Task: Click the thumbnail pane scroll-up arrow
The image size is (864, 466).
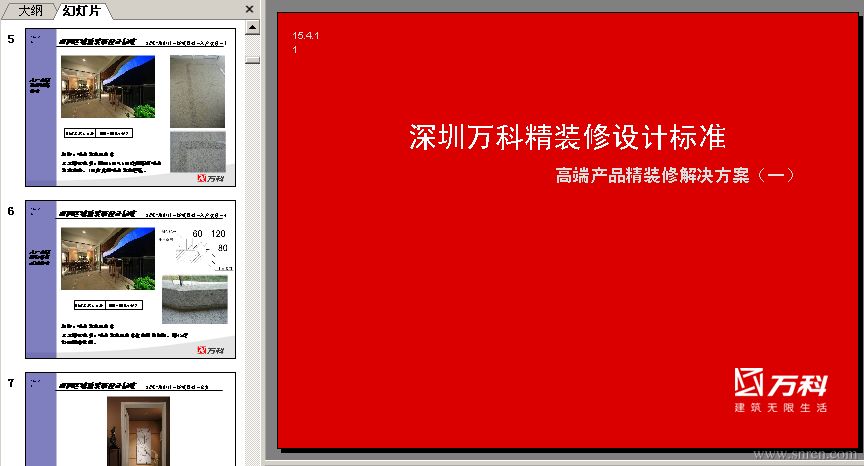Action: pyautogui.click(x=252, y=27)
